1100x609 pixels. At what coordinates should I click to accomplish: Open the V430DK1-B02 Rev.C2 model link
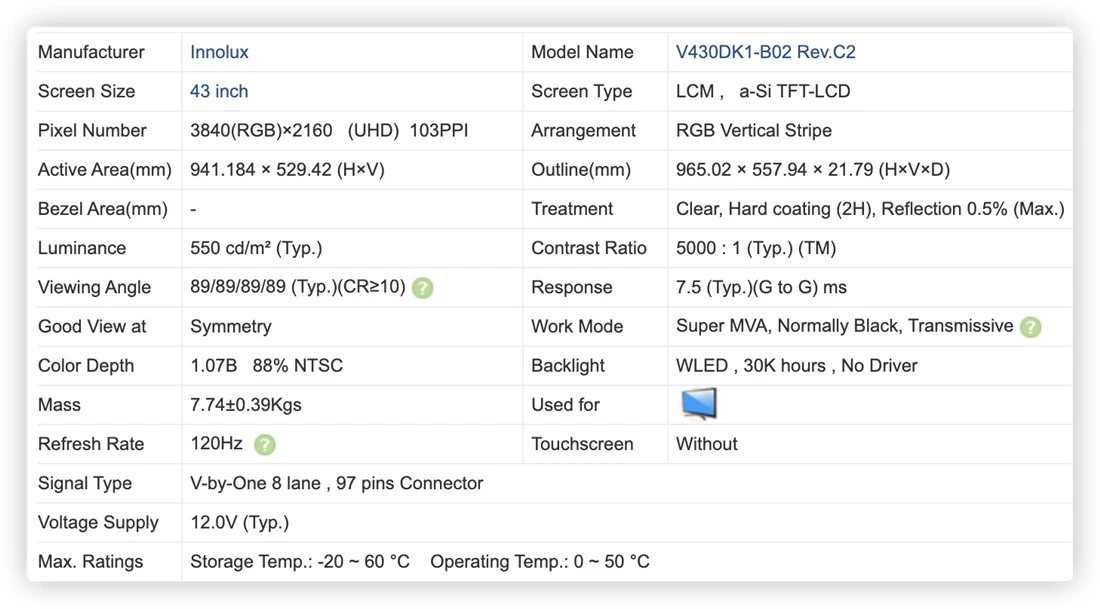tap(765, 52)
